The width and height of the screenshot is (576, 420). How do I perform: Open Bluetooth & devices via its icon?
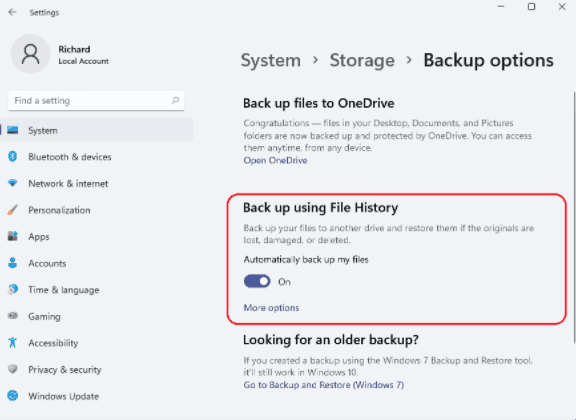[13, 157]
